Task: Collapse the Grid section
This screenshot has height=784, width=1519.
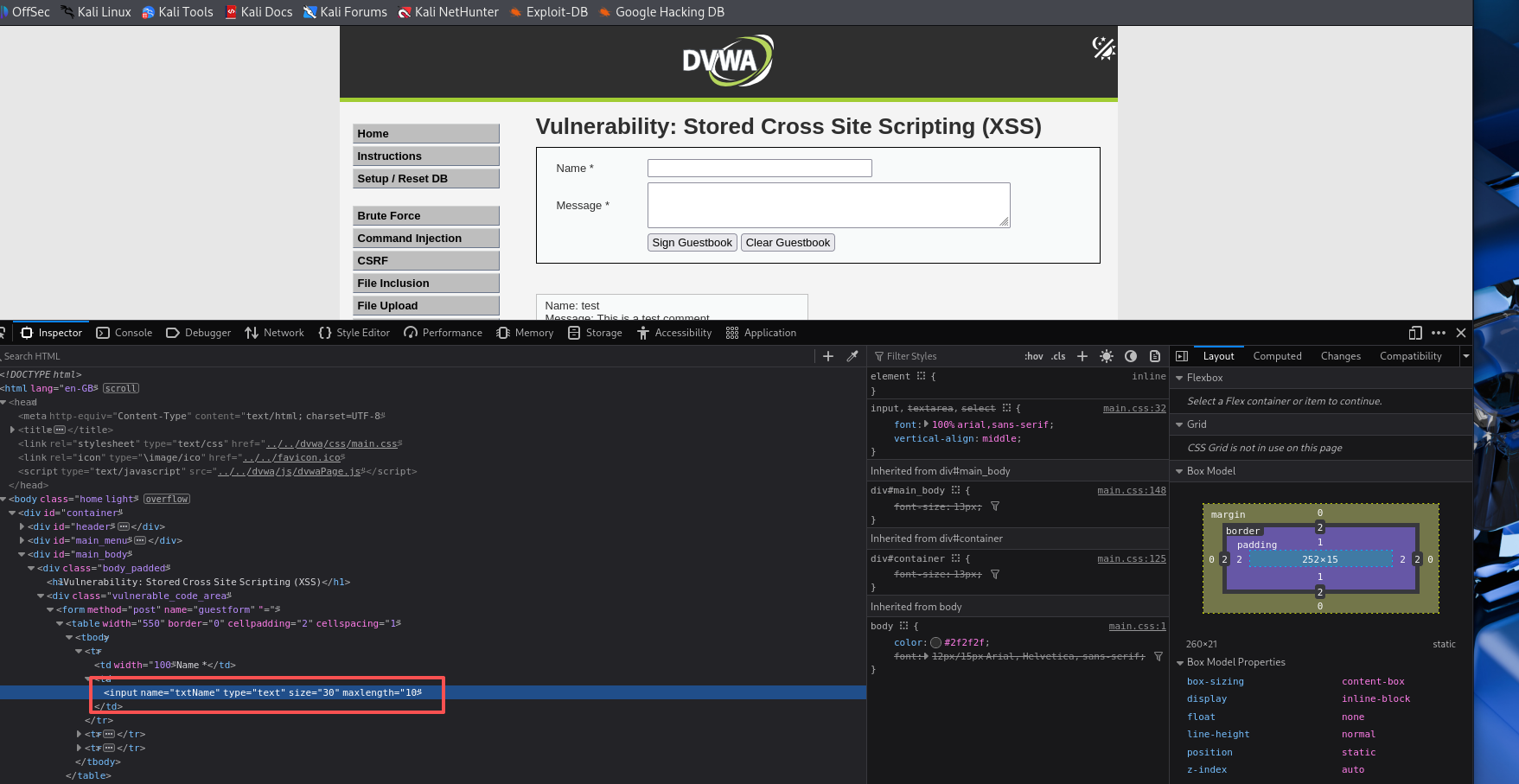Action: pyautogui.click(x=1179, y=424)
